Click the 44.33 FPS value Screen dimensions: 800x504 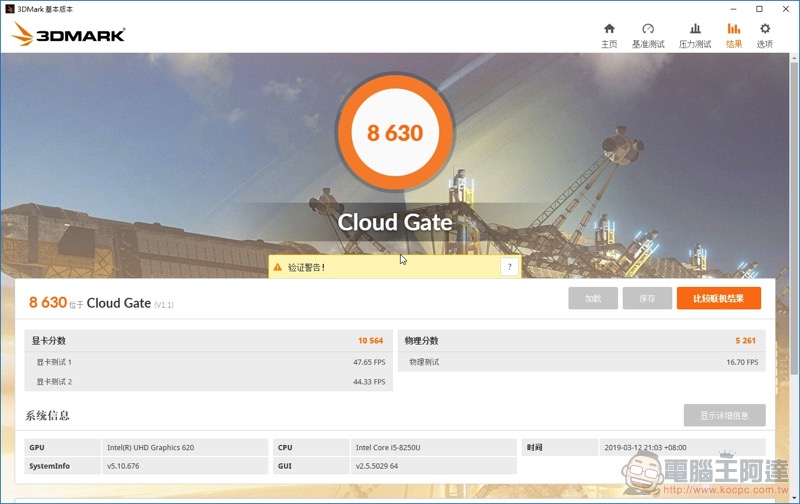369,382
